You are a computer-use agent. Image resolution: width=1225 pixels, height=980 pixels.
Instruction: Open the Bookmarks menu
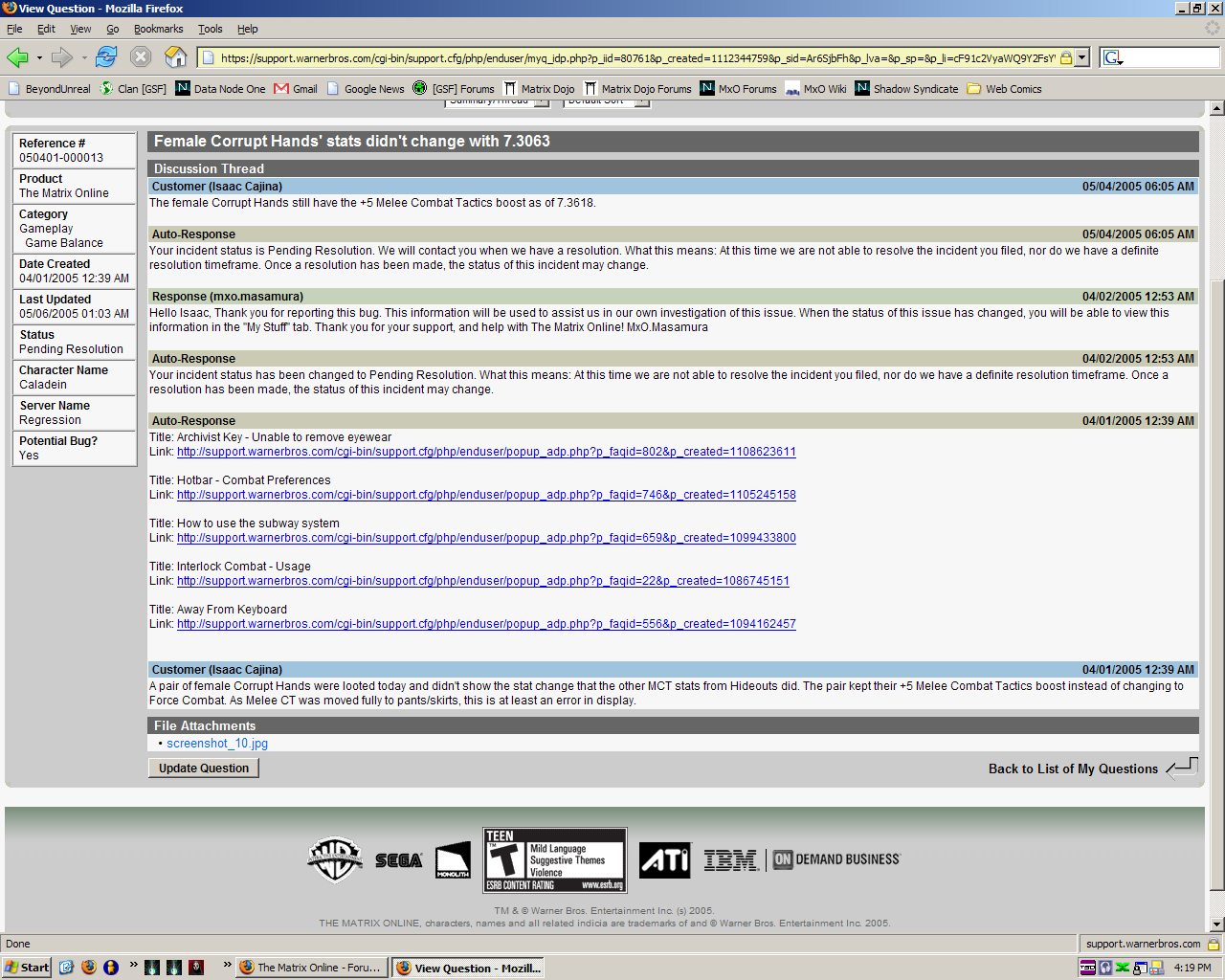(158, 29)
